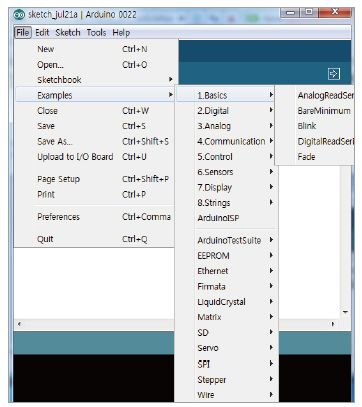The height and width of the screenshot is (407, 362).
Task: Open the File menu
Action: click(x=22, y=33)
